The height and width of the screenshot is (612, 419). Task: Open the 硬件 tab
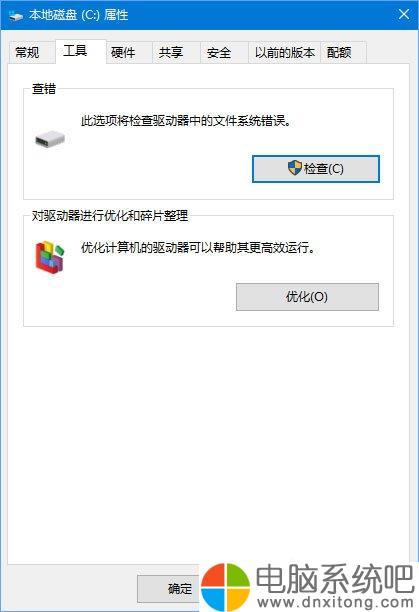(123, 52)
